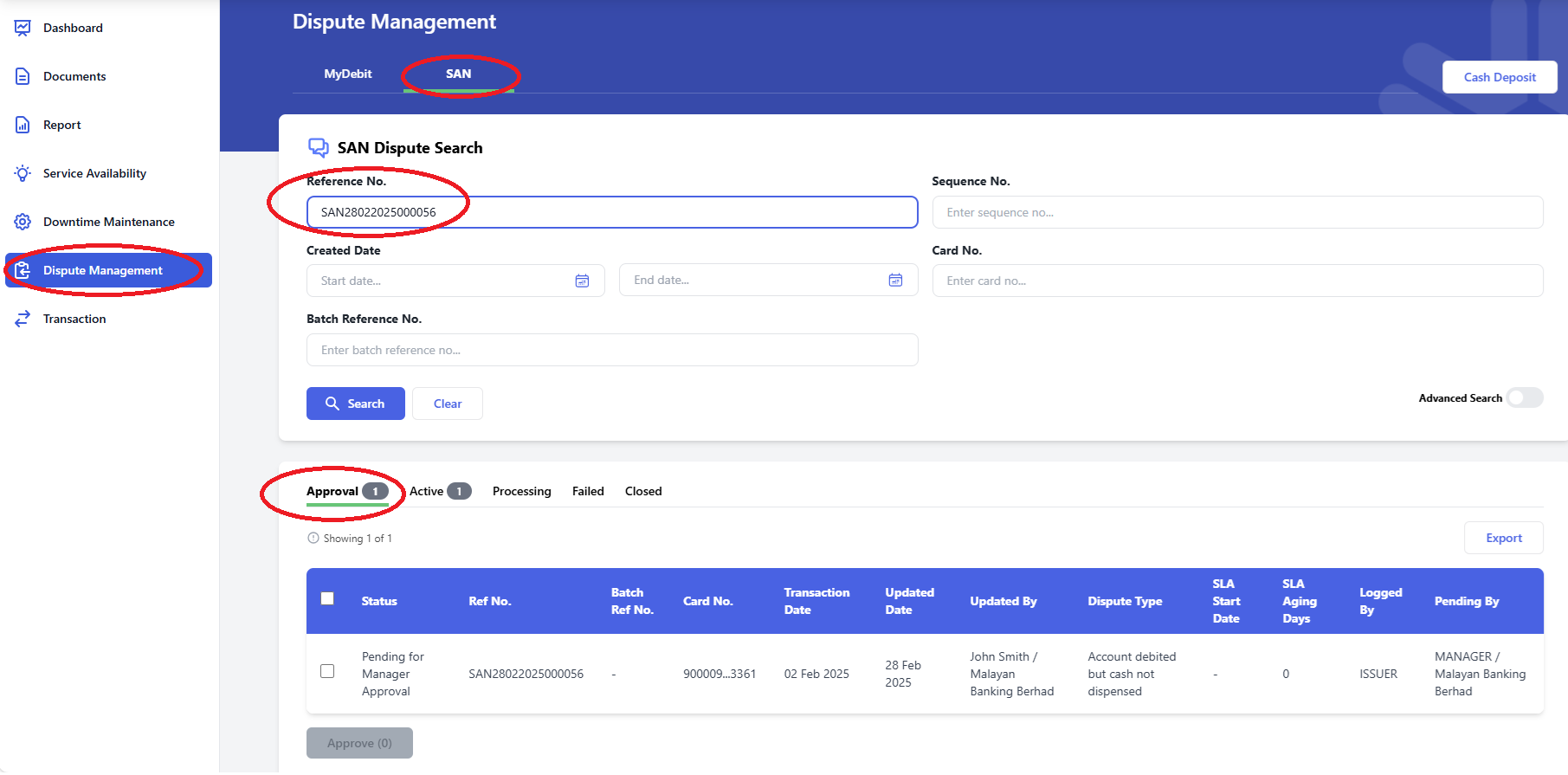Image resolution: width=1568 pixels, height=775 pixels.
Task: Click 'Account debited but cash not dispensed' cell
Action: (1132, 674)
